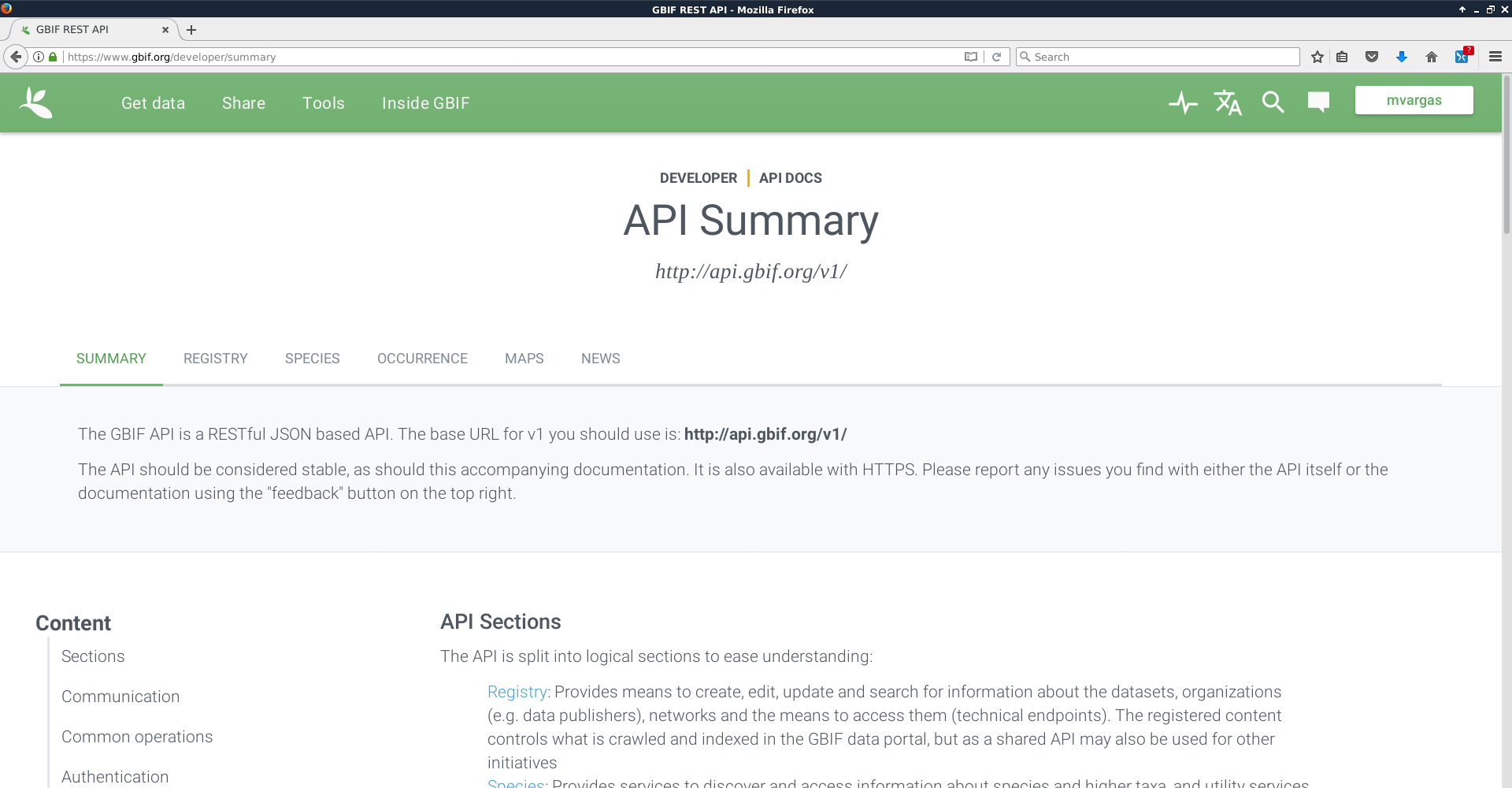Bookmark this page with the star icon

coord(1317,57)
